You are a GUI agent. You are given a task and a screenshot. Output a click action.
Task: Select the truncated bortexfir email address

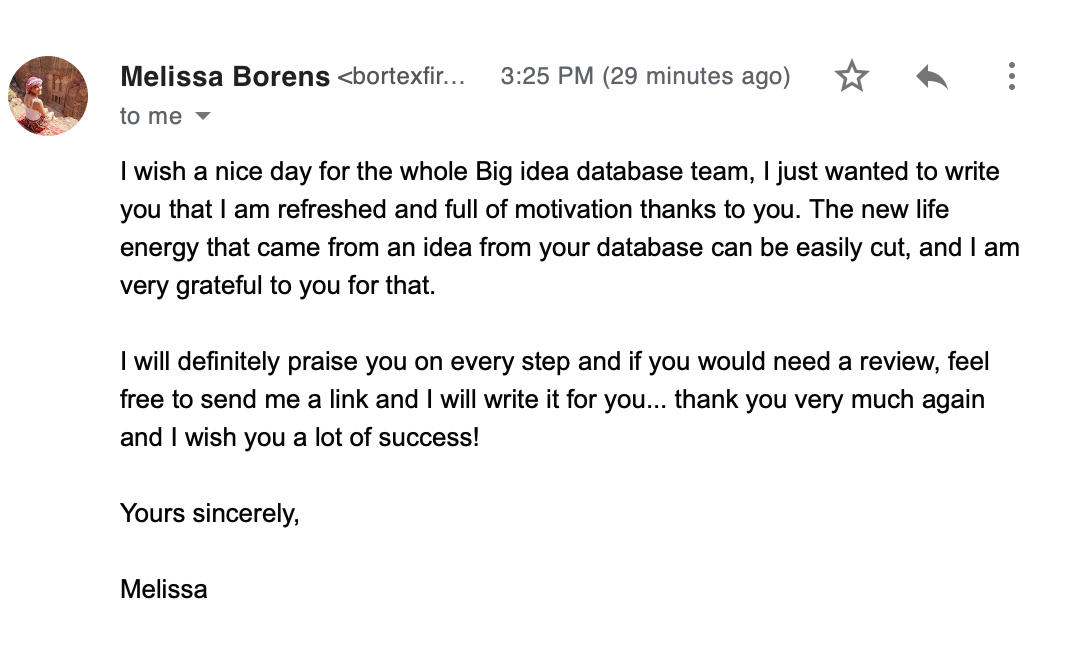(401, 76)
